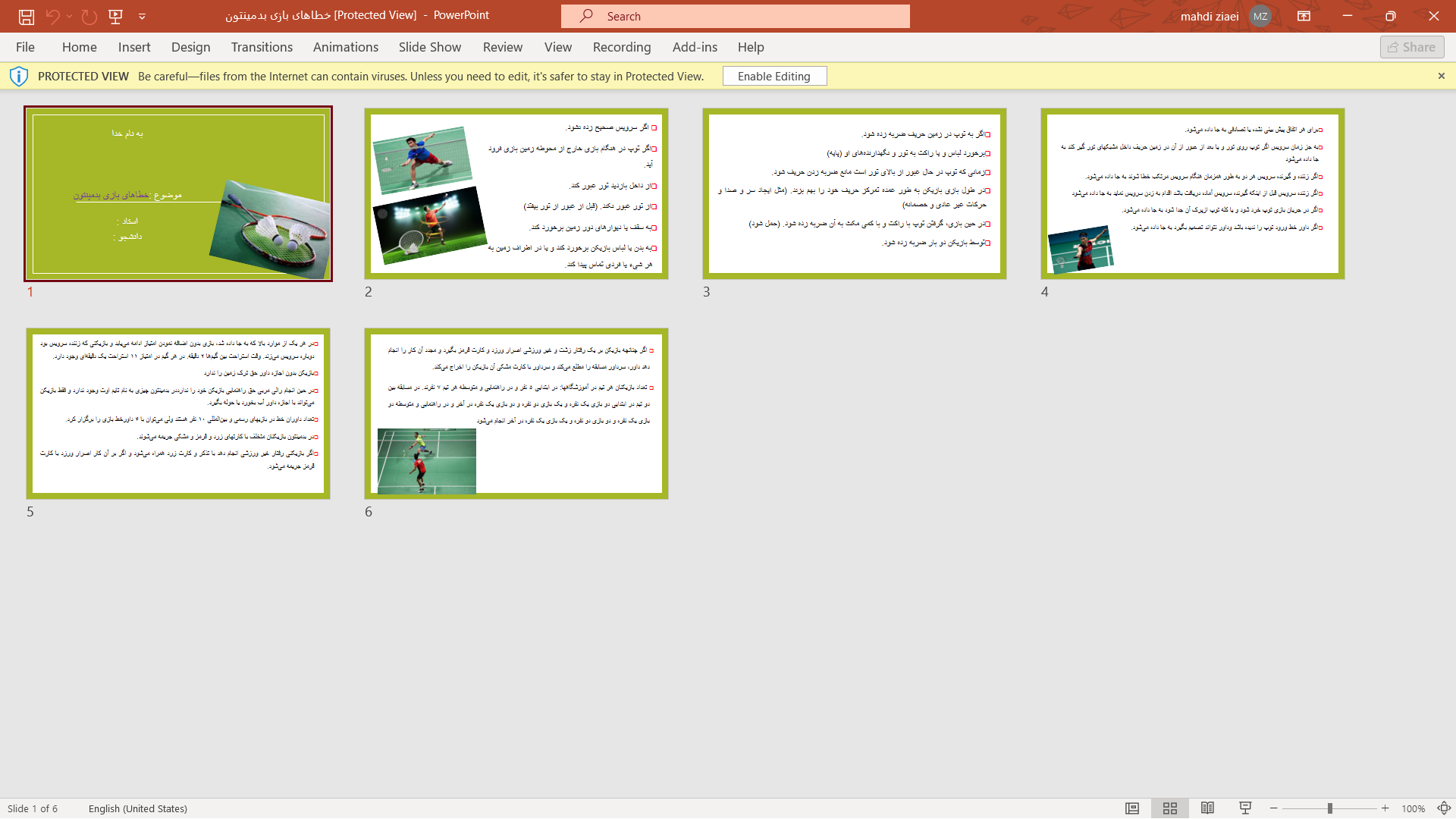Click the Reading view icon in status bar
1456x819 pixels.
pos(1207,808)
